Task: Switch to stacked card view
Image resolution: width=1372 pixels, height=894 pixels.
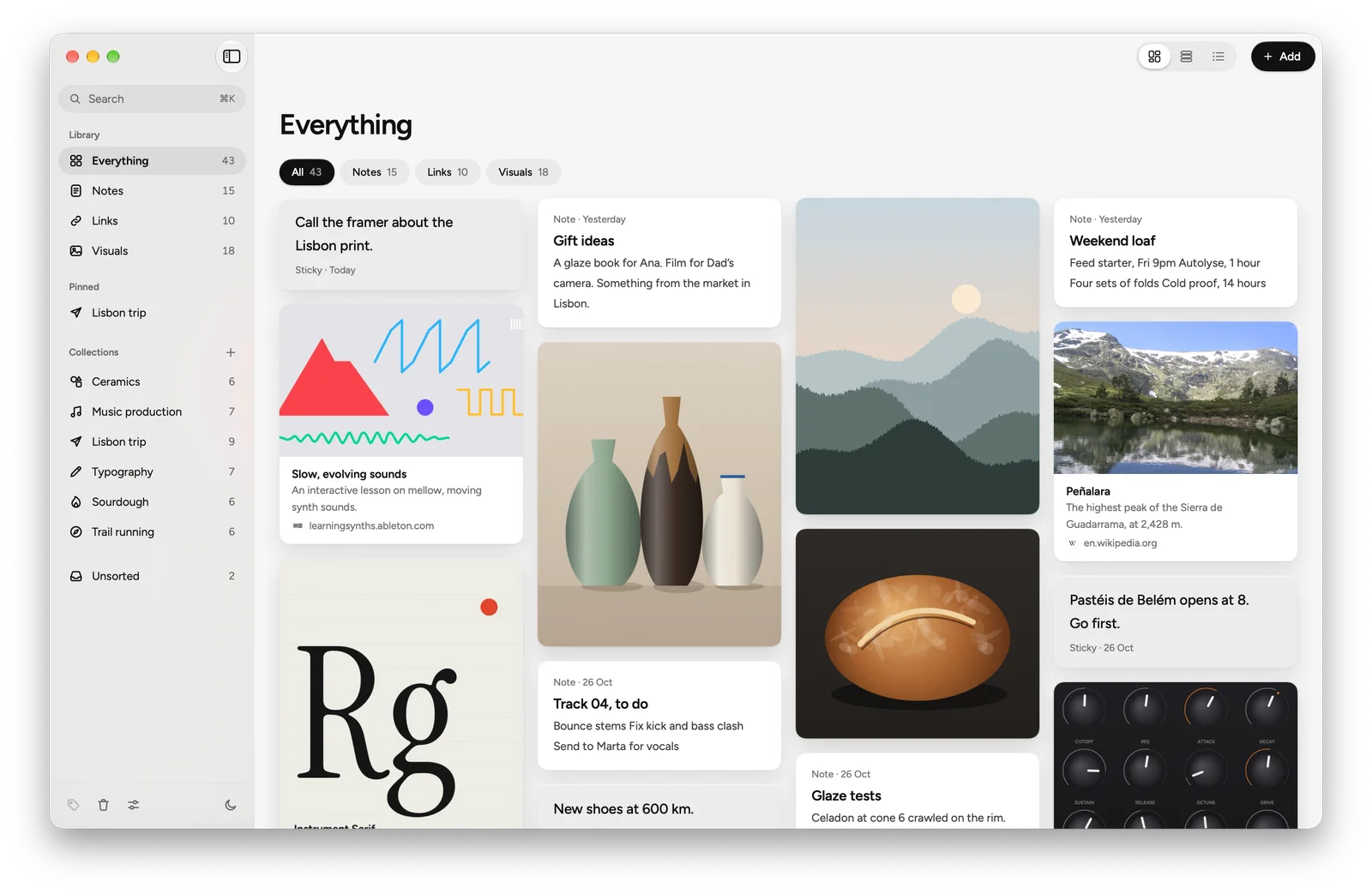Action: pyautogui.click(x=1186, y=57)
